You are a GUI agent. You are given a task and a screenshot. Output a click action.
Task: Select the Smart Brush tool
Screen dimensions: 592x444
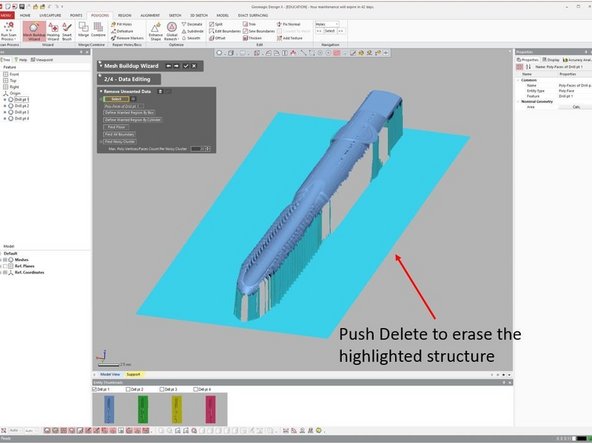[67, 31]
